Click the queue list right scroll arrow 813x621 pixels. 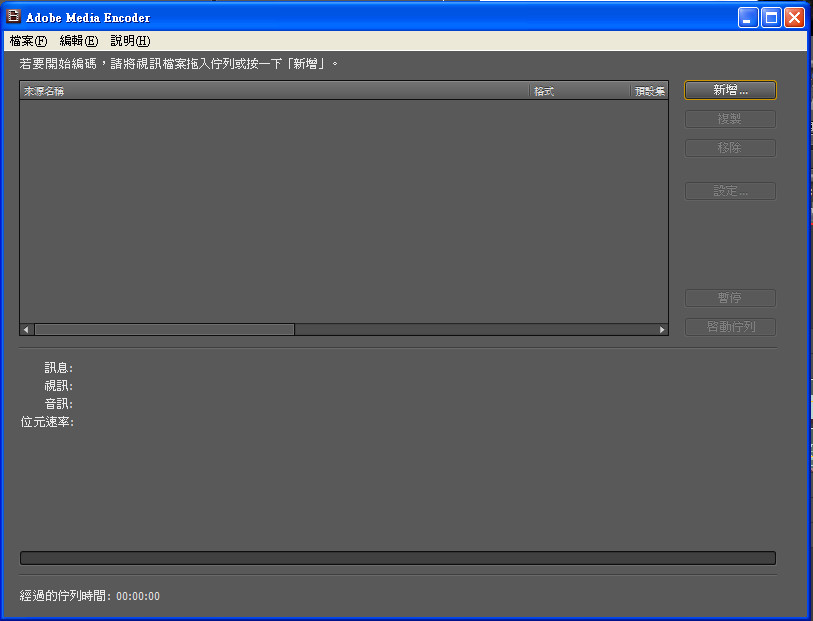pyautogui.click(x=662, y=329)
